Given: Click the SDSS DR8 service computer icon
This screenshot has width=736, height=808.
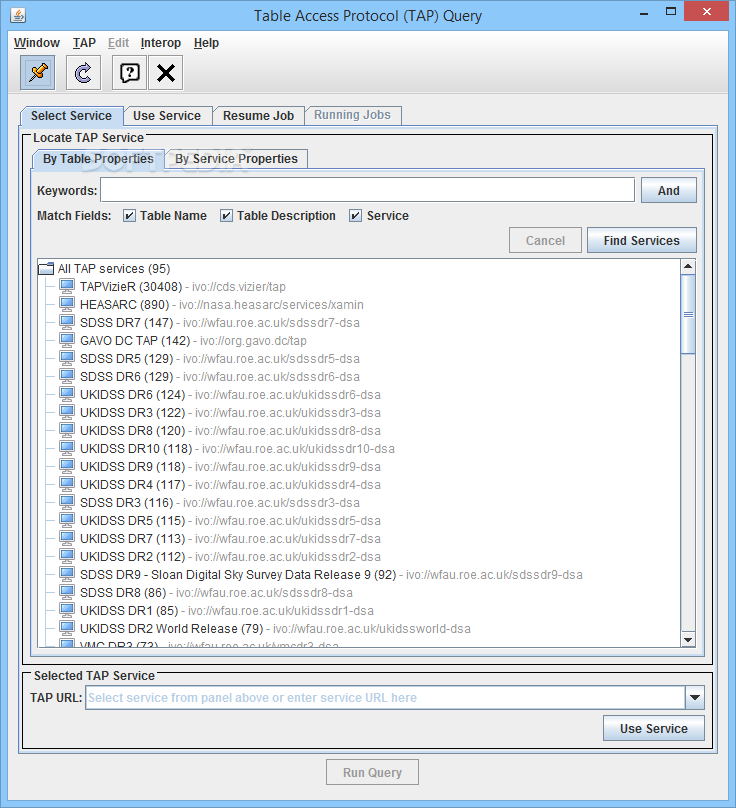Looking at the screenshot, I should pos(67,593).
